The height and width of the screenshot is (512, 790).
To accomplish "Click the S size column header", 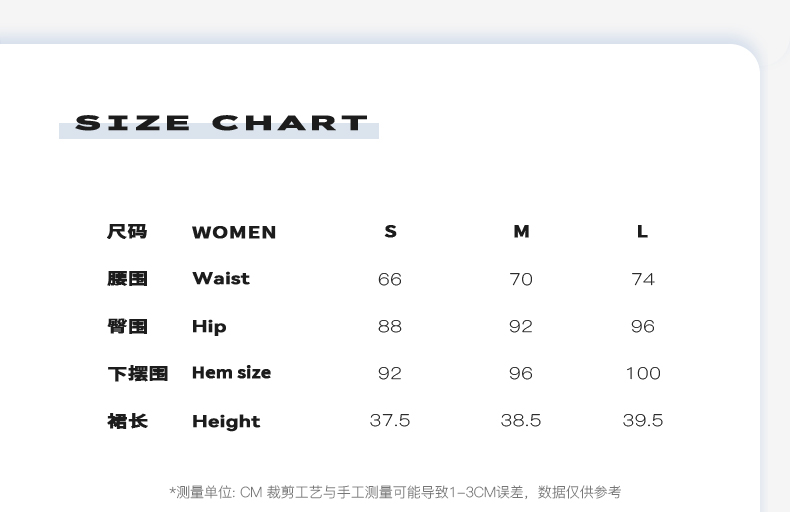I will click(390, 231).
